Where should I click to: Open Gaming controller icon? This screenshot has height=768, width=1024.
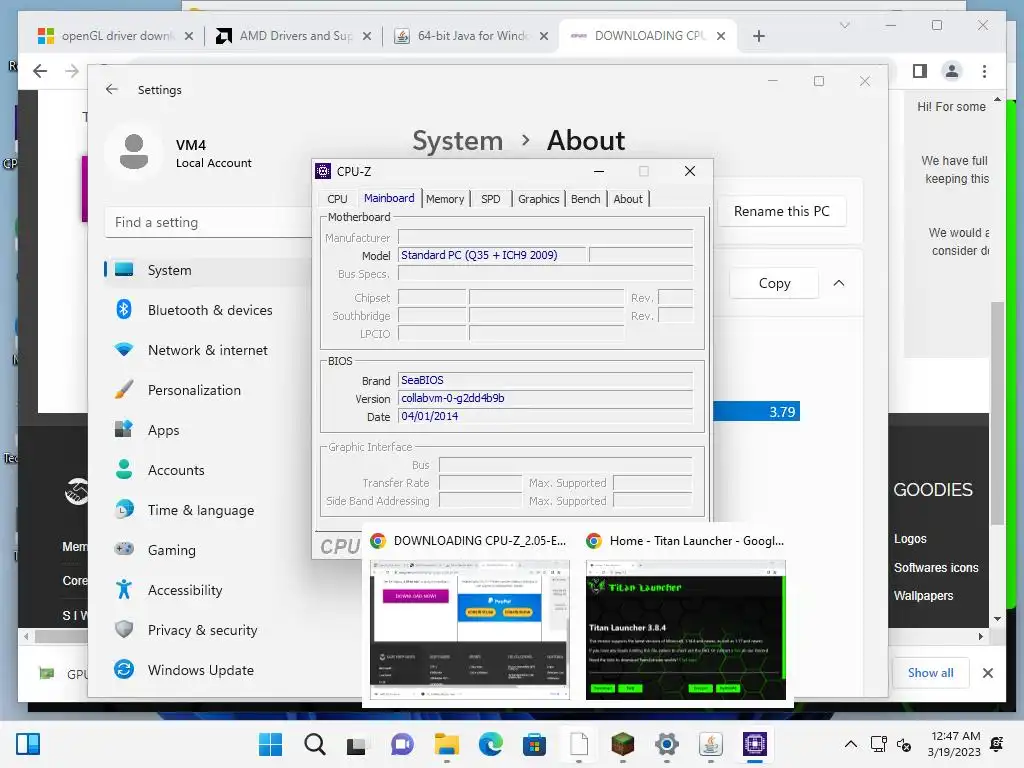tap(124, 549)
